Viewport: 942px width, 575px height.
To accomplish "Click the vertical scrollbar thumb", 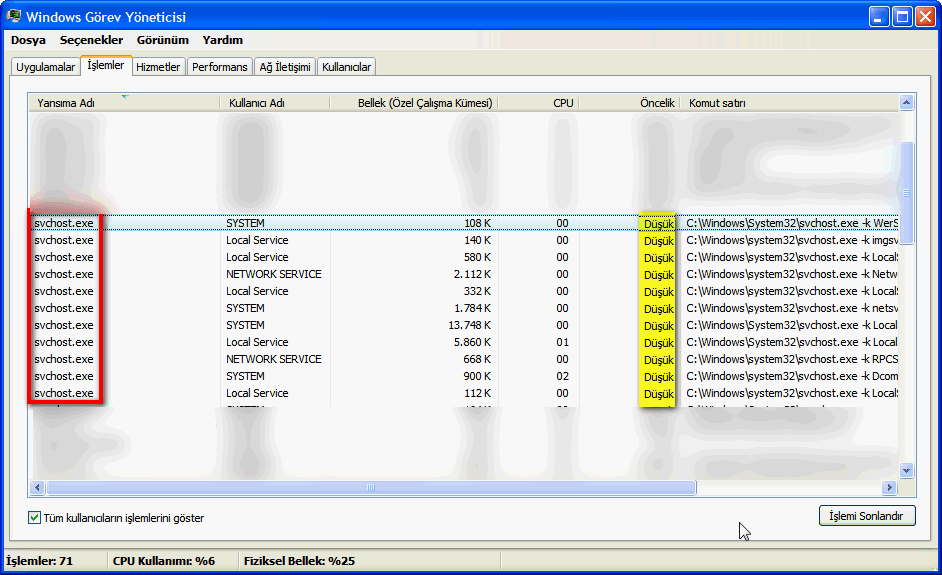I will tap(907, 193).
